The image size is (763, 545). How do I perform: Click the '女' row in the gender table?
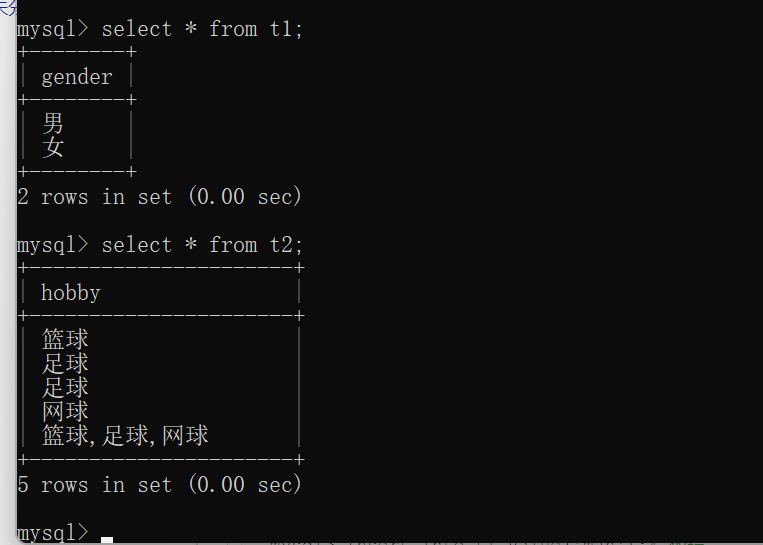click(53, 148)
